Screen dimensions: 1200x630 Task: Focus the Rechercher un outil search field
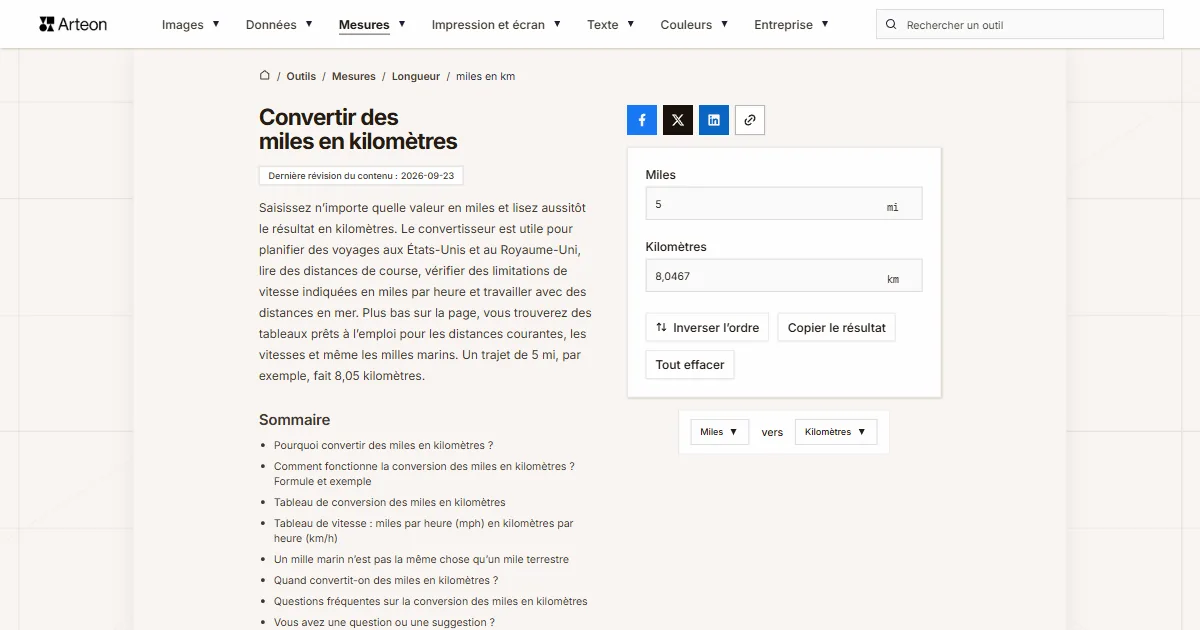pyautogui.click(x=1020, y=25)
